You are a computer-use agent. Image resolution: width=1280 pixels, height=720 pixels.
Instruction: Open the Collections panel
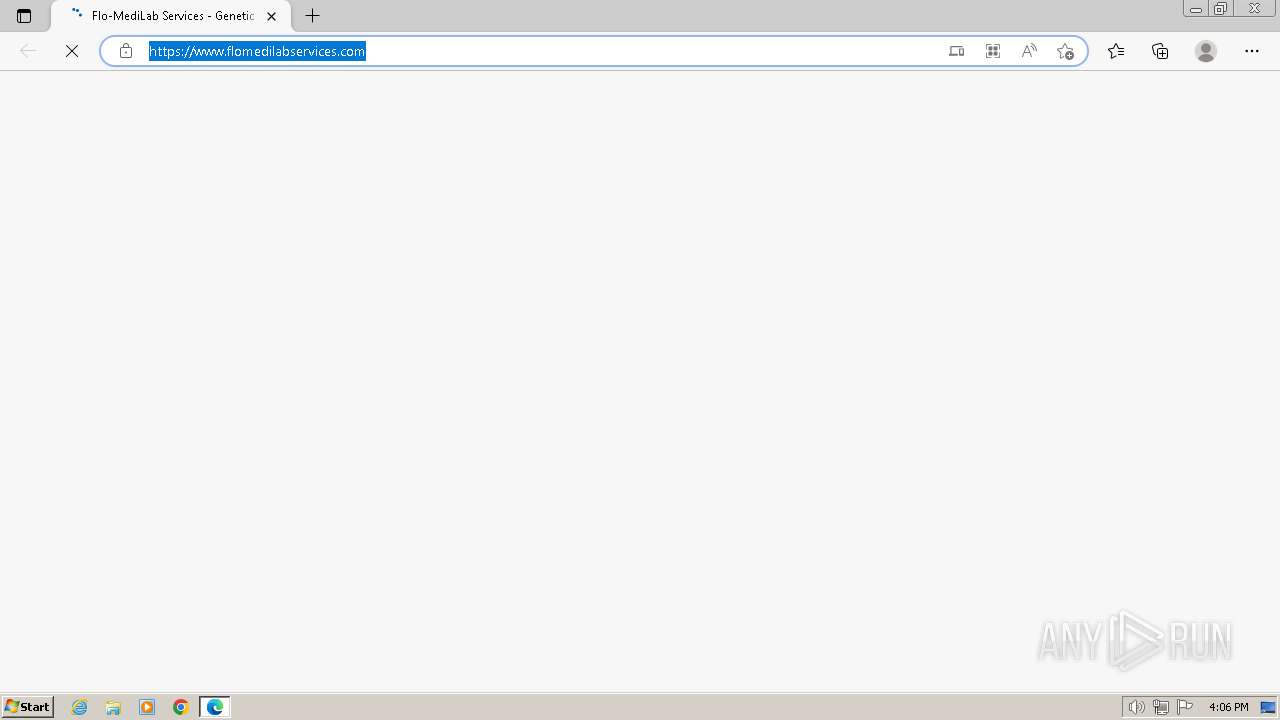tap(1160, 51)
